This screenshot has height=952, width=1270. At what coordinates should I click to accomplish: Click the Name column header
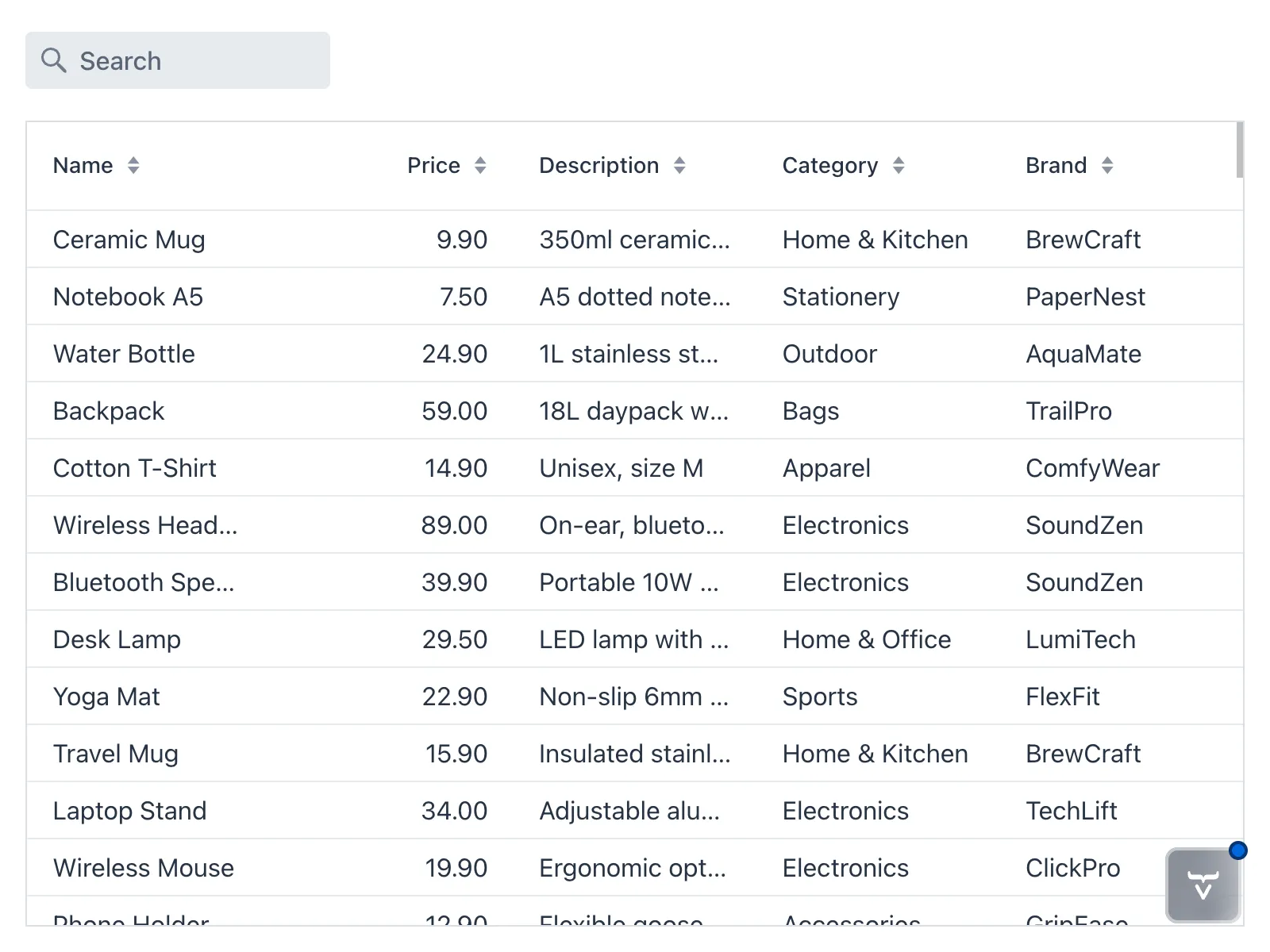tap(83, 165)
